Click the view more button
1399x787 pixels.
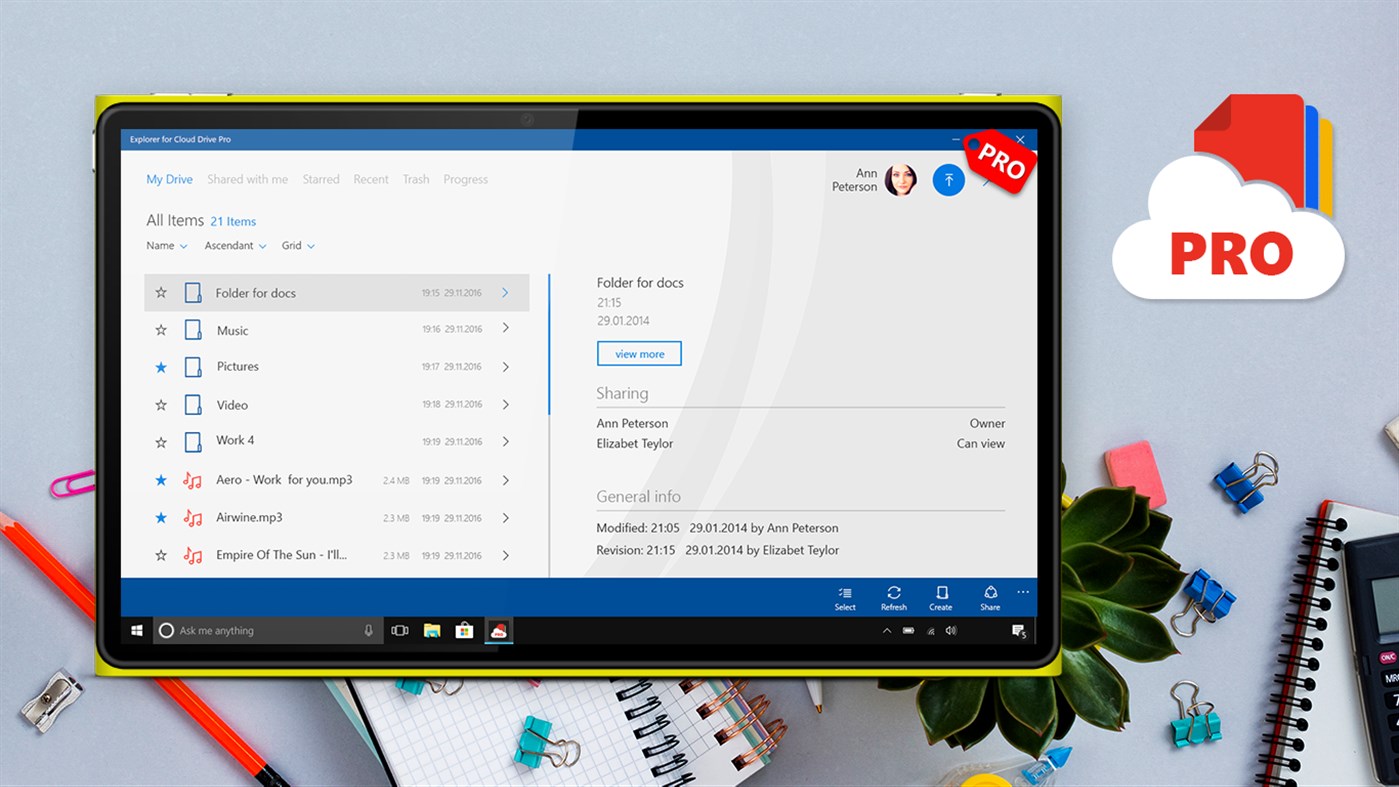639,353
